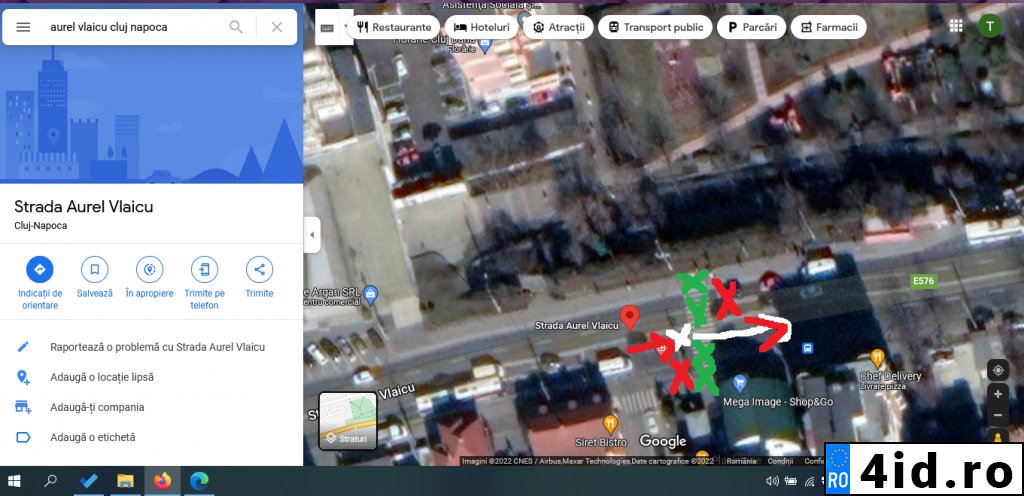Click the Indicații de orientare directions icon

[x=40, y=269]
